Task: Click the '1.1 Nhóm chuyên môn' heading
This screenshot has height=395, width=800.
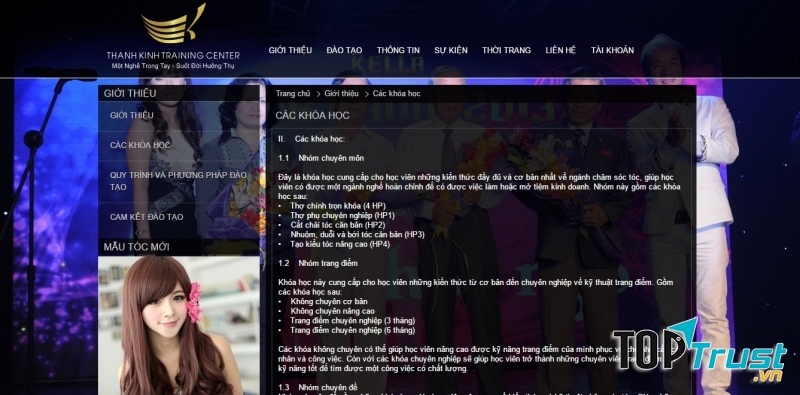Action: (321, 158)
